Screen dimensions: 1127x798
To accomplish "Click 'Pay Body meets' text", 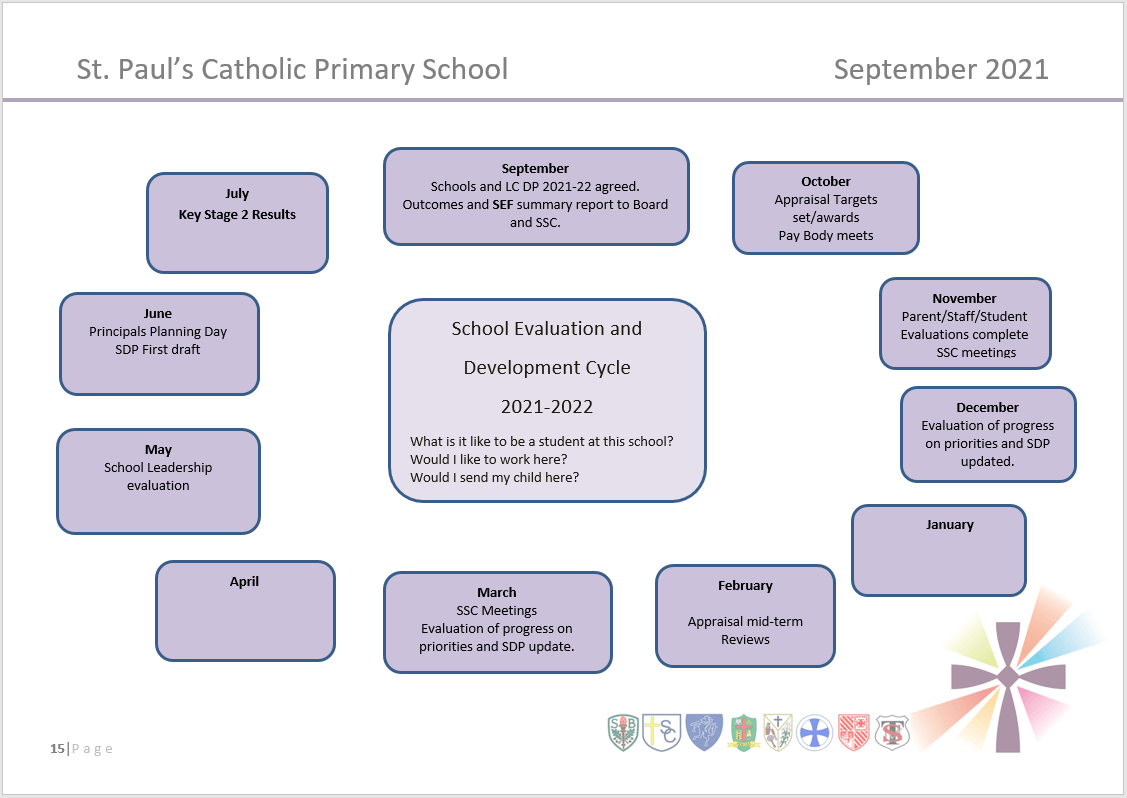I will tap(825, 235).
